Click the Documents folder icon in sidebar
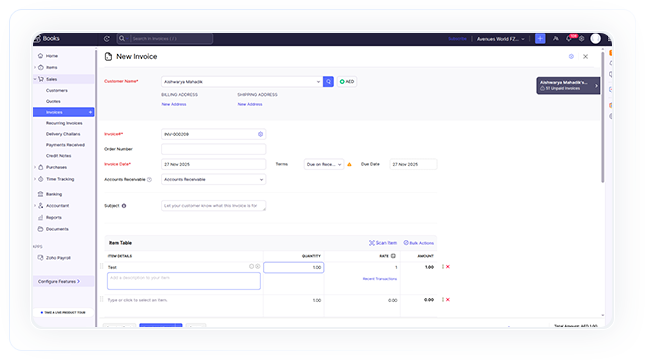This screenshot has height=360, width=645. (x=40, y=229)
